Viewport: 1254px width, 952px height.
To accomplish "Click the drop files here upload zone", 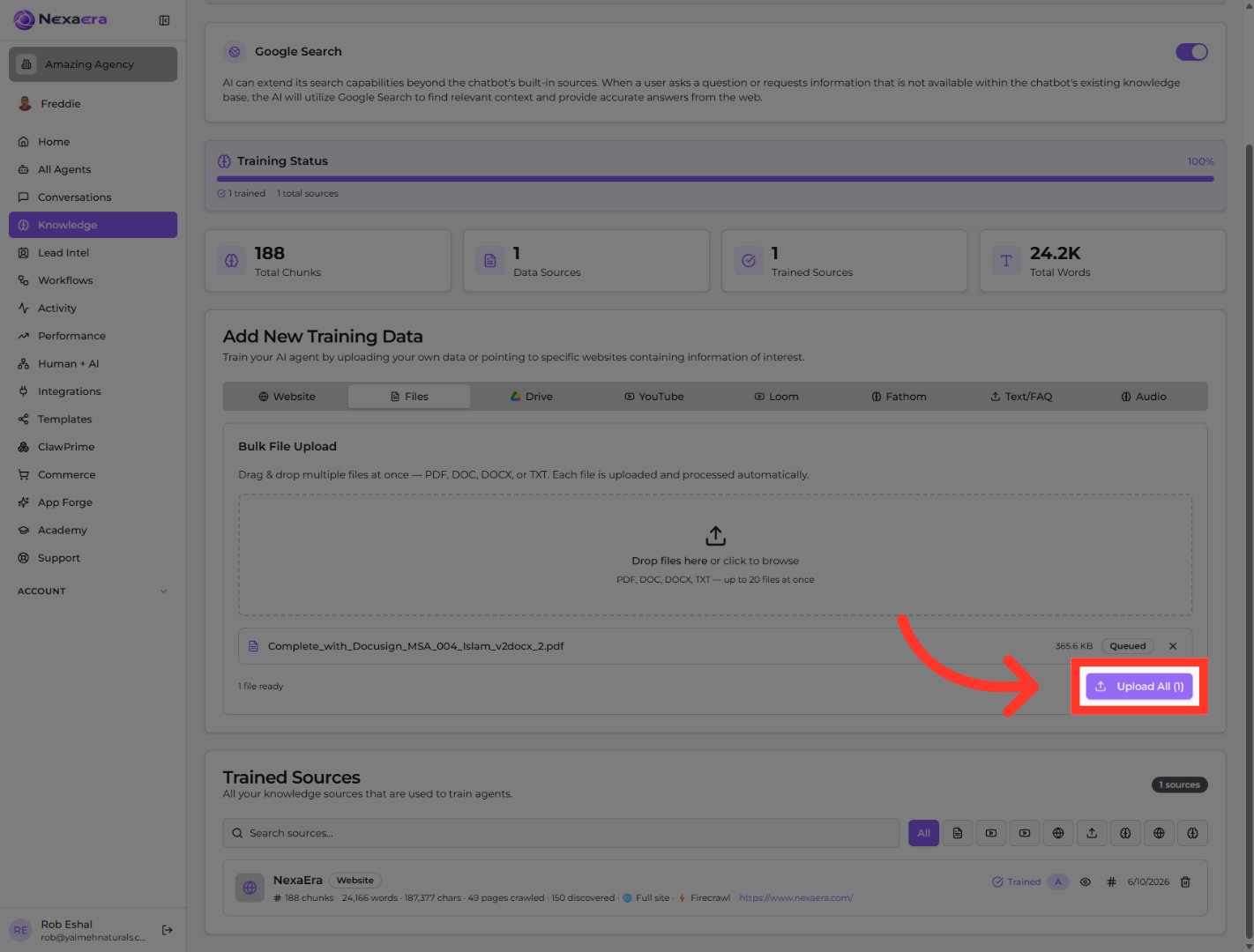I will click(715, 554).
